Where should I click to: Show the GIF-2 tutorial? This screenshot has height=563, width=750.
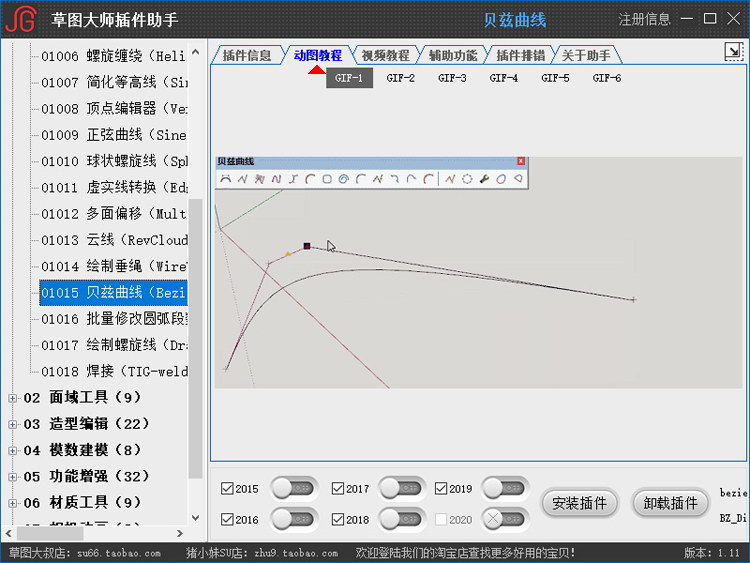[x=401, y=78]
